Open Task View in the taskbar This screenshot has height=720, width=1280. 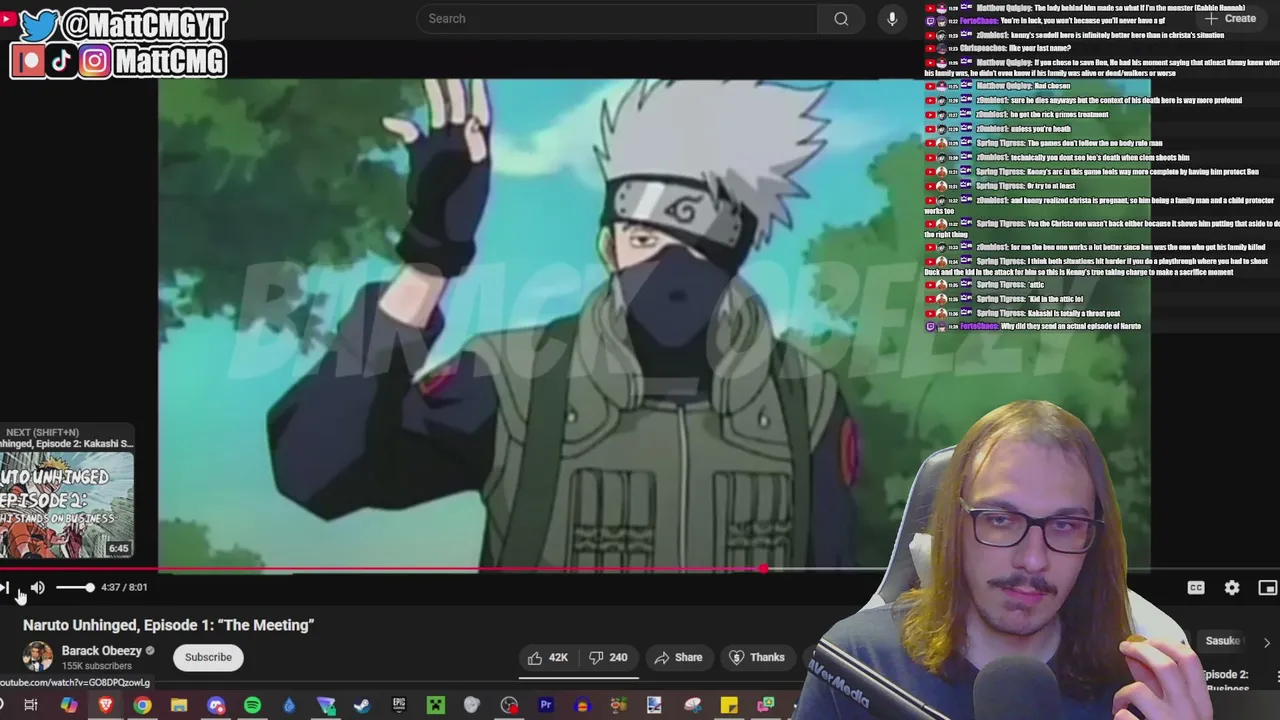tap(31, 706)
